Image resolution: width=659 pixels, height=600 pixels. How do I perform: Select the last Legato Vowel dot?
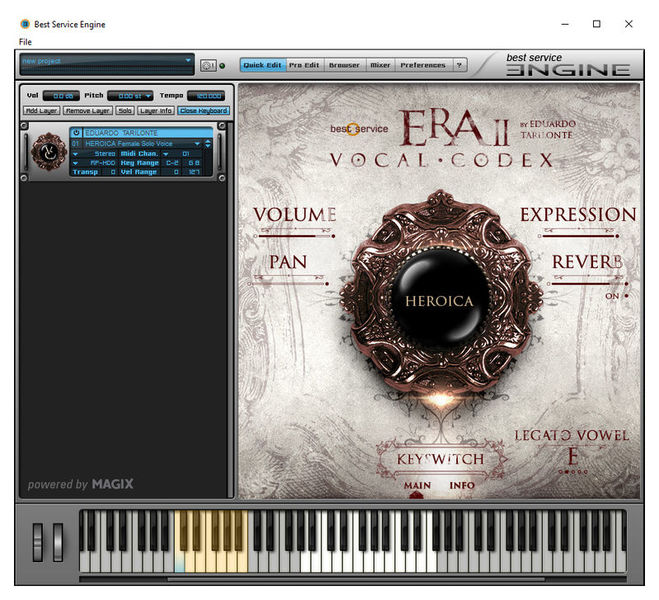click(x=585, y=472)
